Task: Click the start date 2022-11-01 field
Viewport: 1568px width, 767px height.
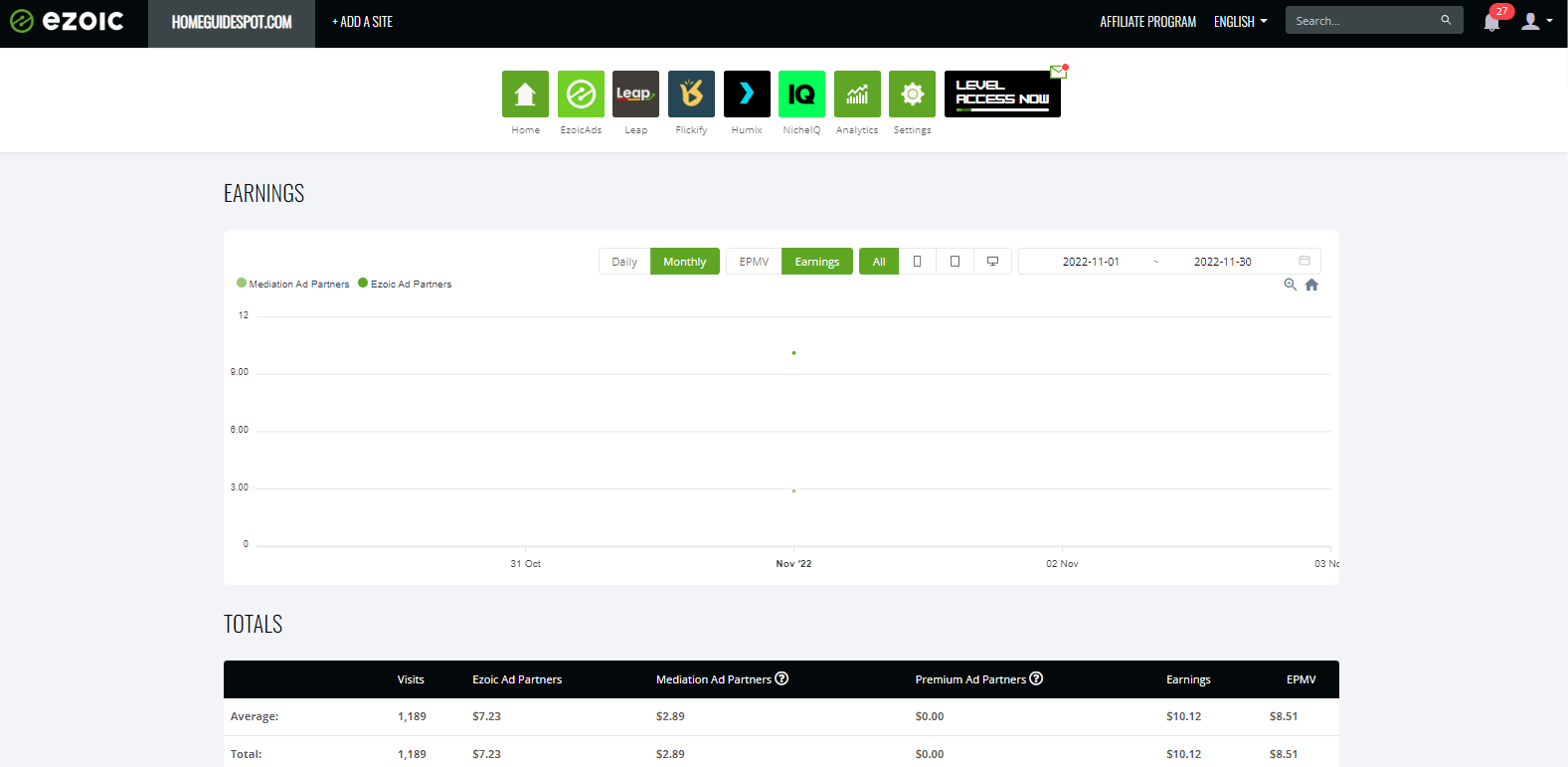Action: click(1091, 262)
